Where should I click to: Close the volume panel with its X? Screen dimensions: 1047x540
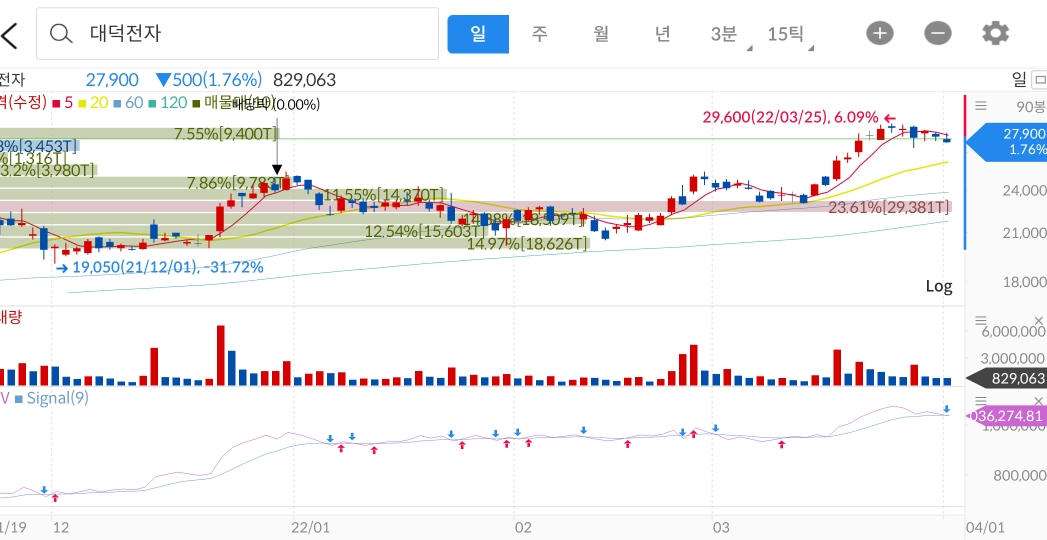(1038, 320)
